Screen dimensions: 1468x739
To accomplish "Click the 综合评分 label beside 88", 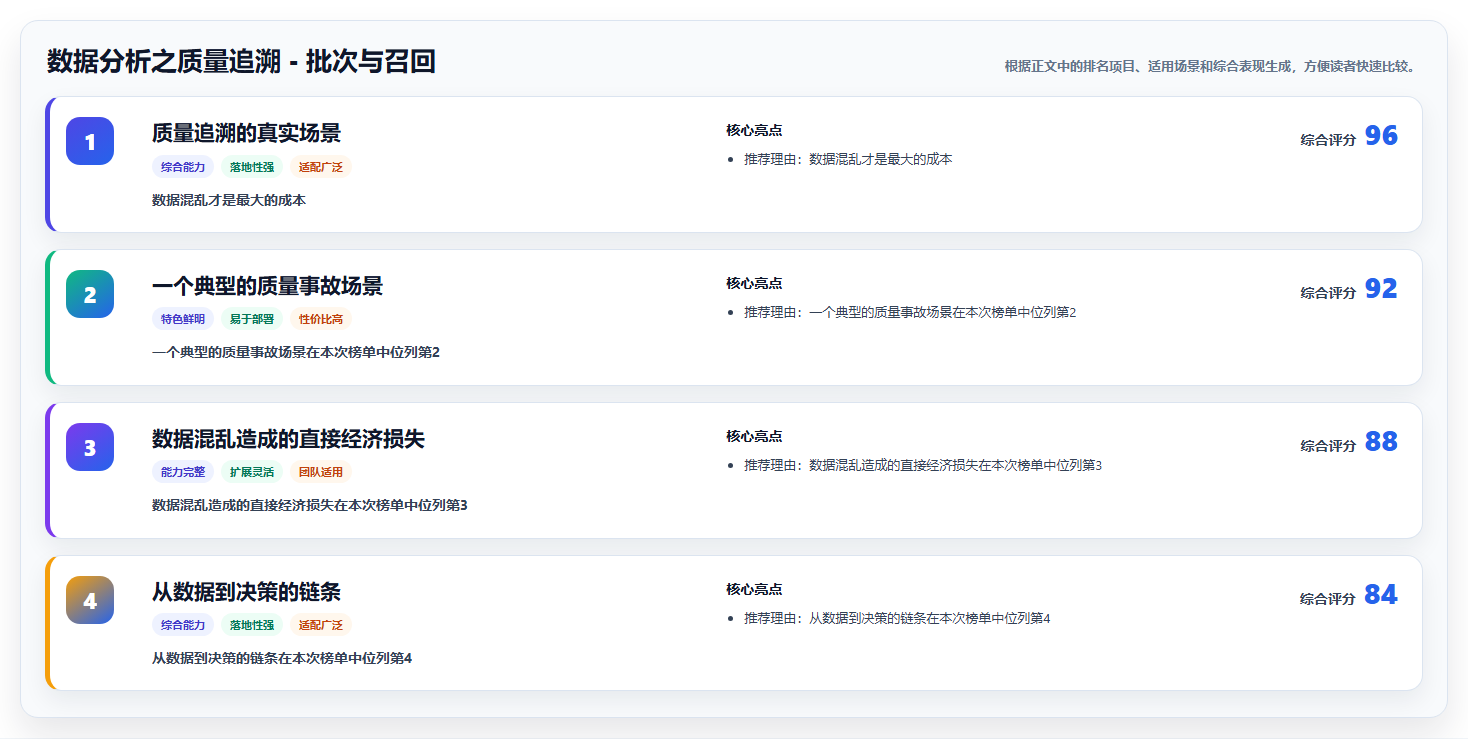I will click(1328, 446).
